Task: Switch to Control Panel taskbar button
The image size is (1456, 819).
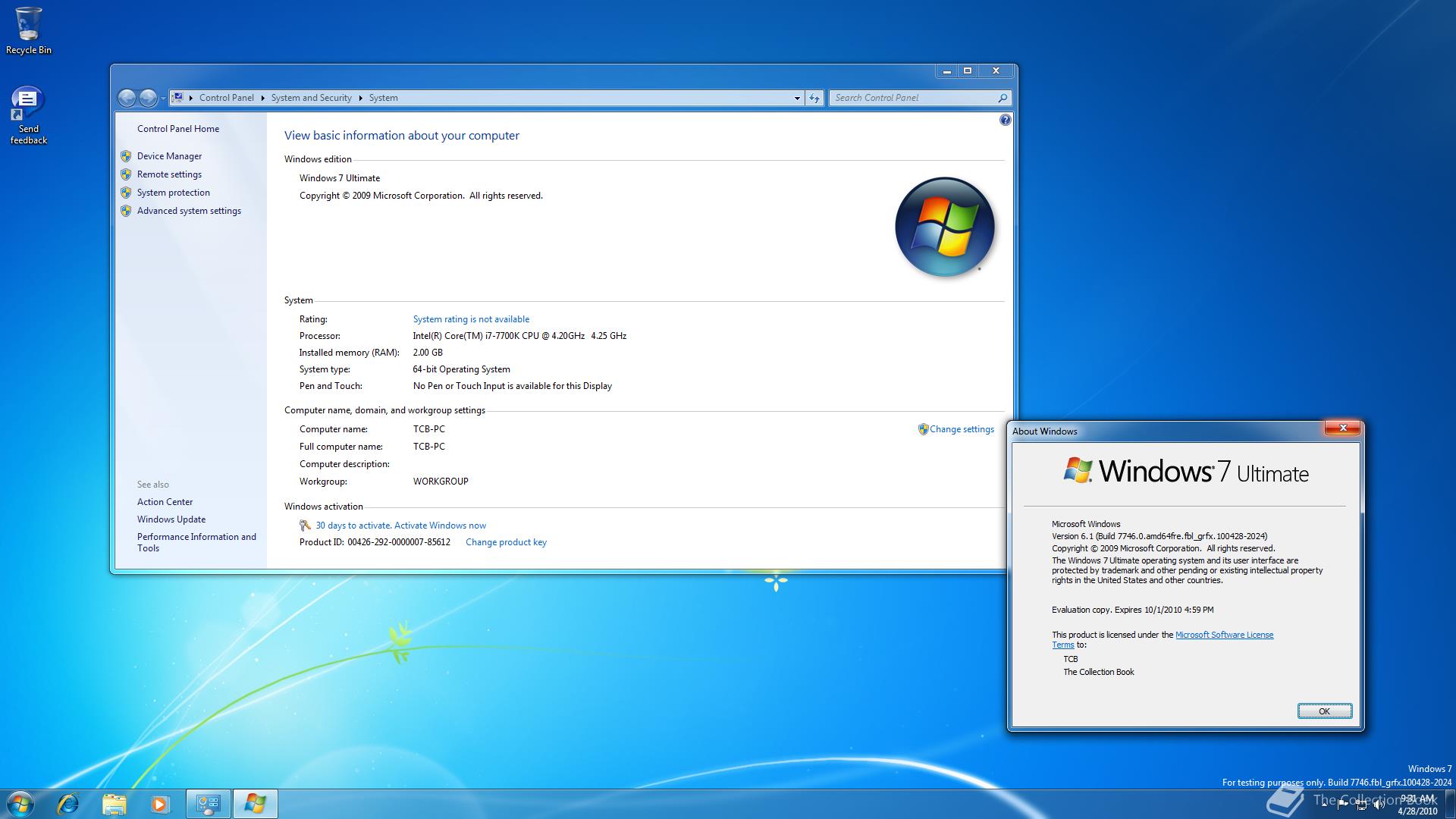Action: 209,804
